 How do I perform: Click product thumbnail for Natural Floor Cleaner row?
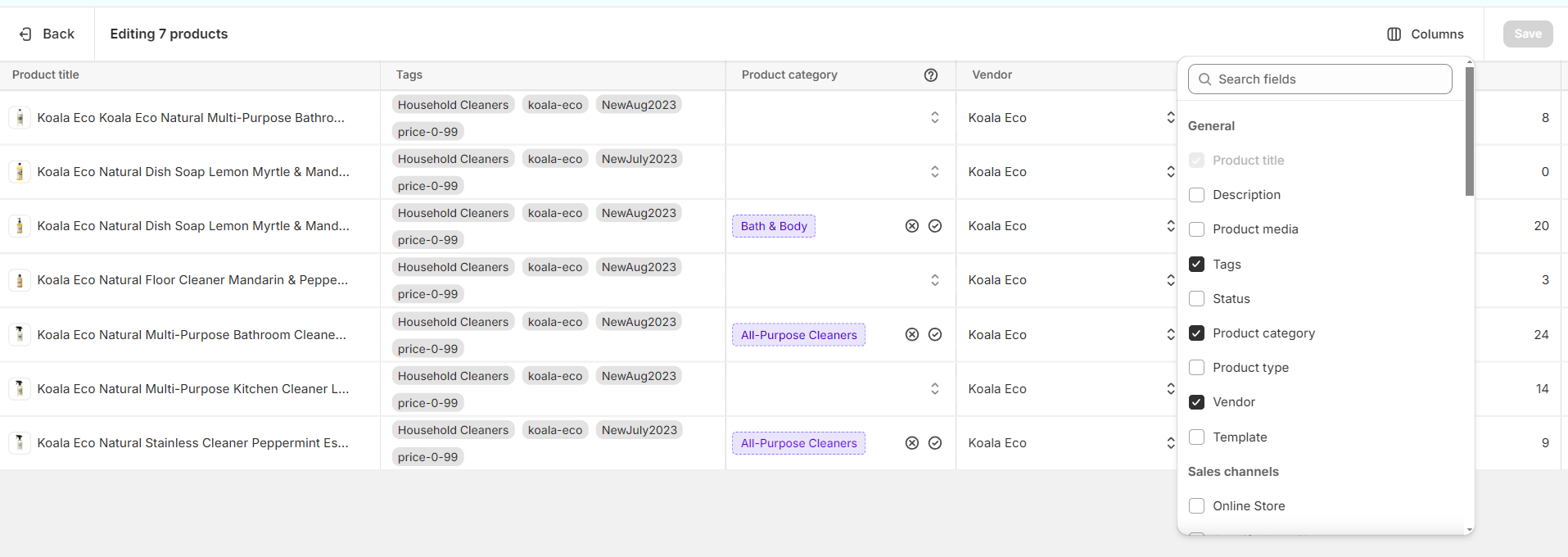tap(20, 280)
